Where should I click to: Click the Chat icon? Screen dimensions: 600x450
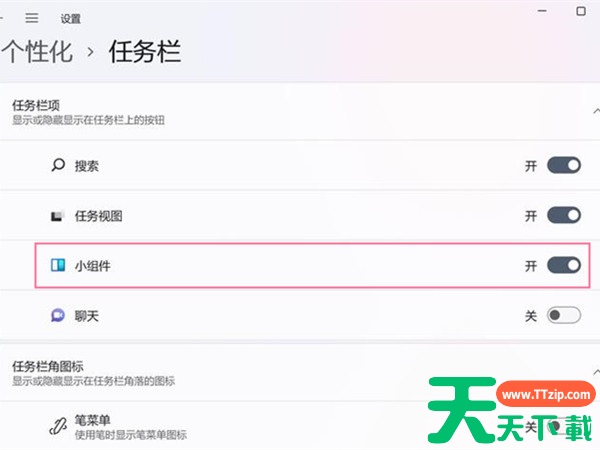58,315
